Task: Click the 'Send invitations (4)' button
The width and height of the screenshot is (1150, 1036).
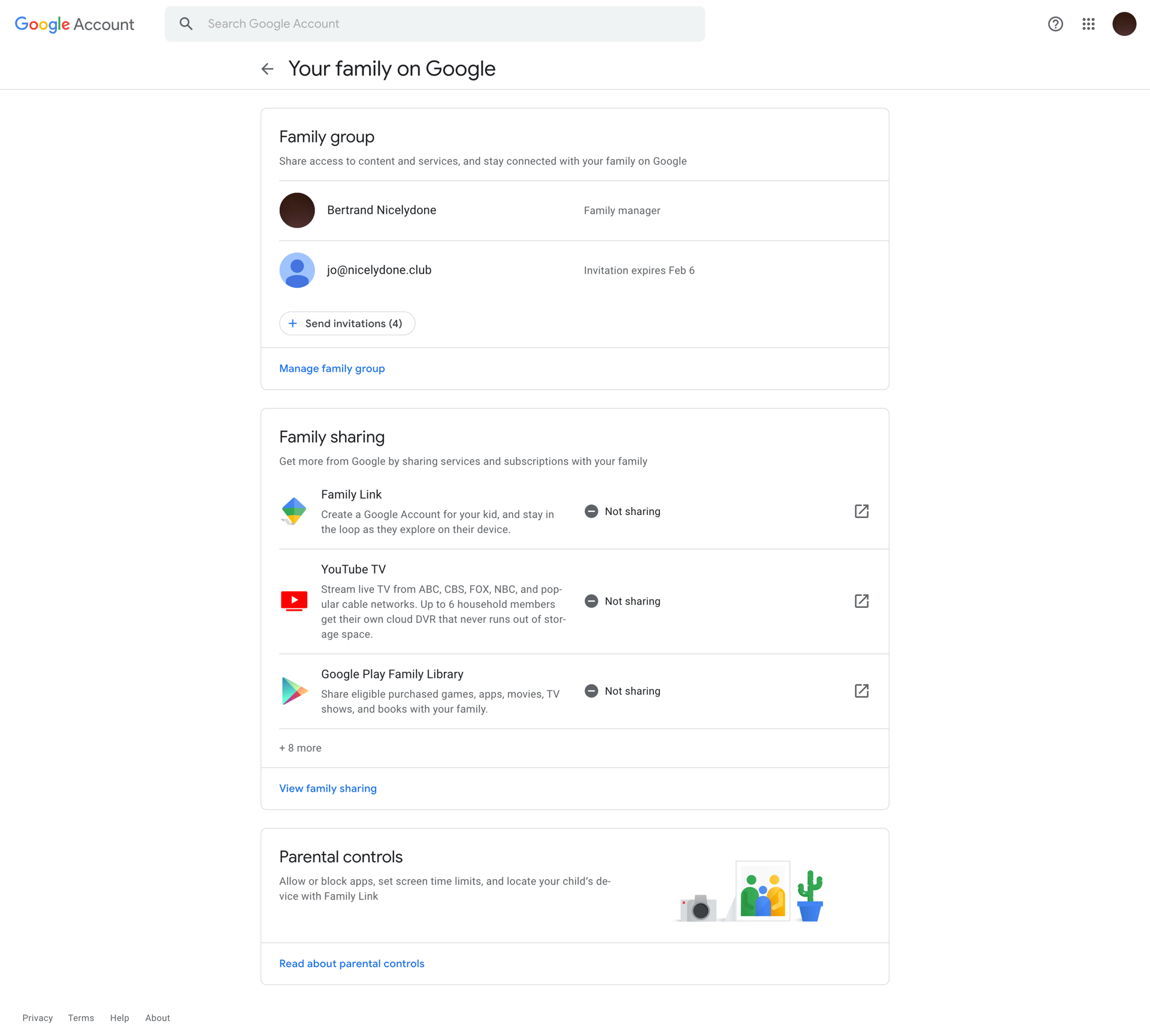Action: (347, 323)
